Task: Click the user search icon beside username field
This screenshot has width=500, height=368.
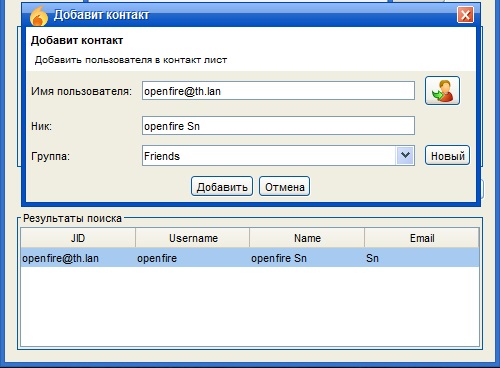Action: click(442, 91)
